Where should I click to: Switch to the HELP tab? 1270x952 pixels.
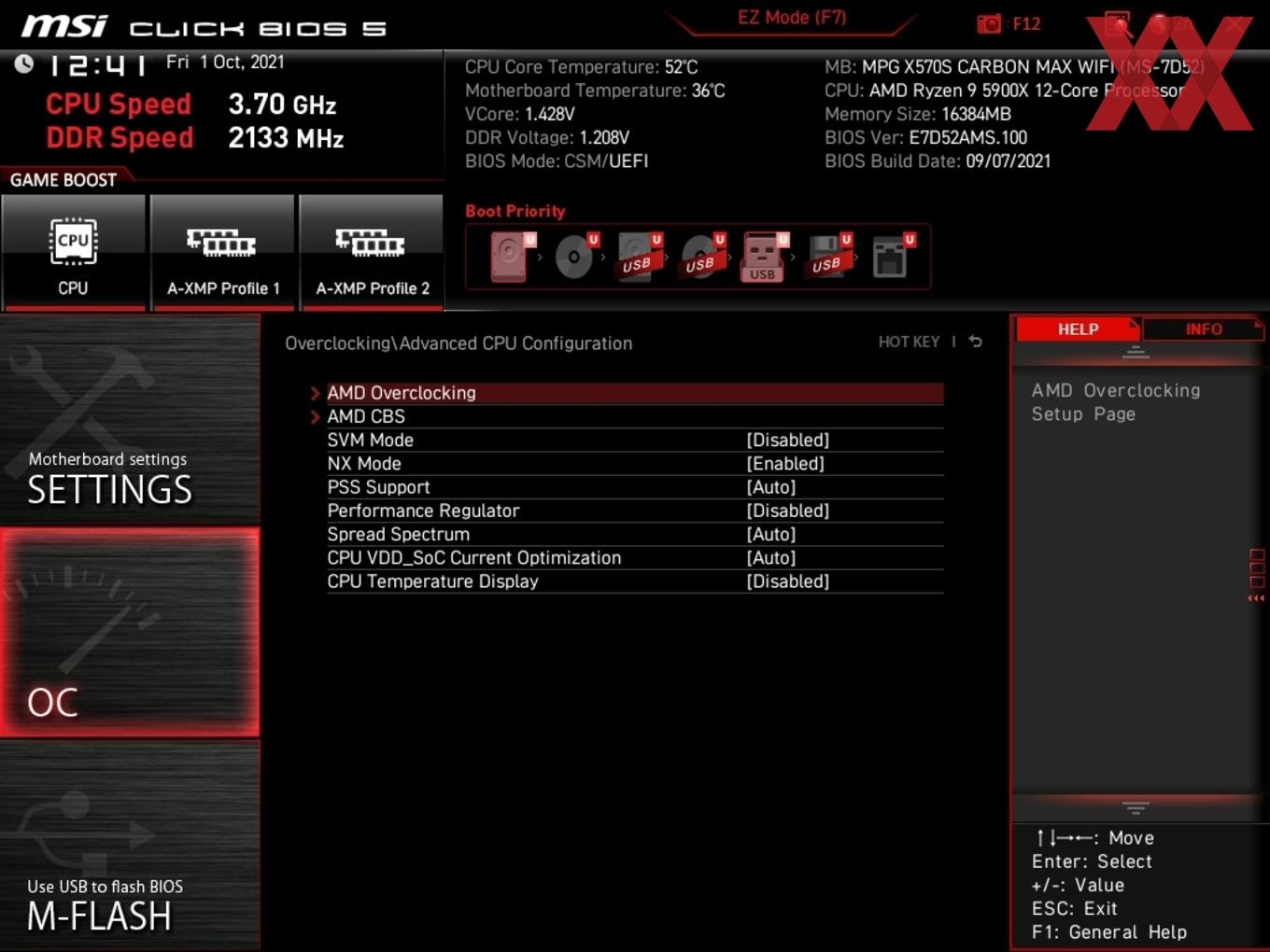[x=1078, y=329]
